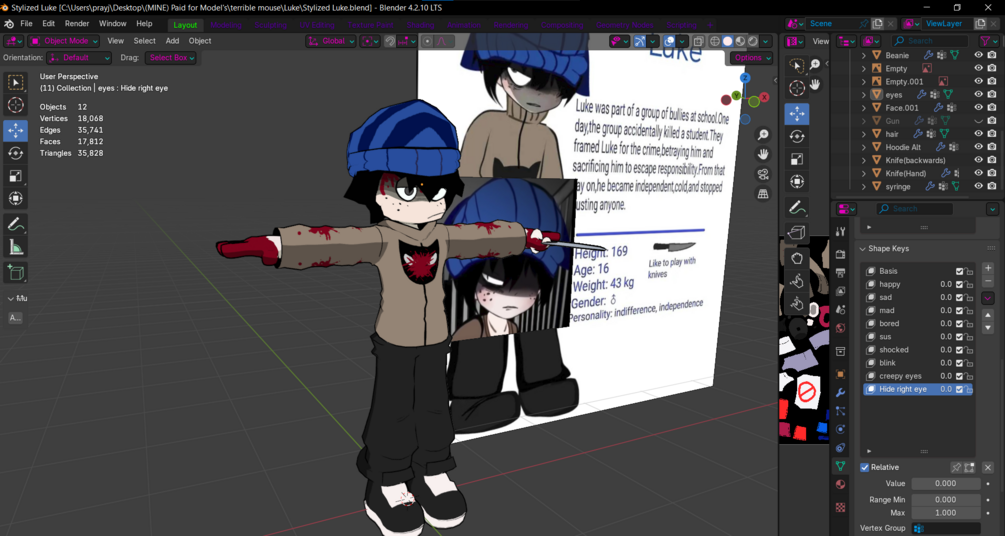Viewport: 1005px width, 536px height.
Task: Open the Render menu
Action: coord(77,24)
